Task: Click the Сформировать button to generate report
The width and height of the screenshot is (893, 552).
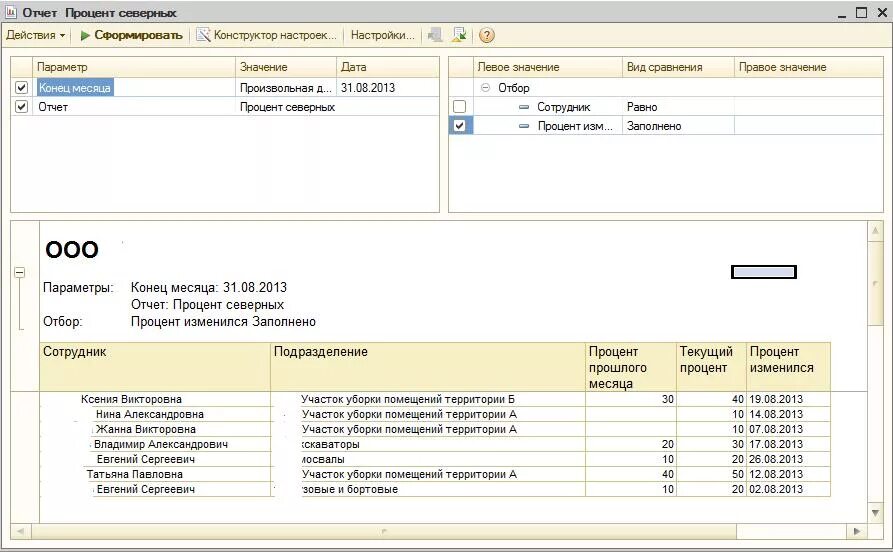Action: (132, 35)
